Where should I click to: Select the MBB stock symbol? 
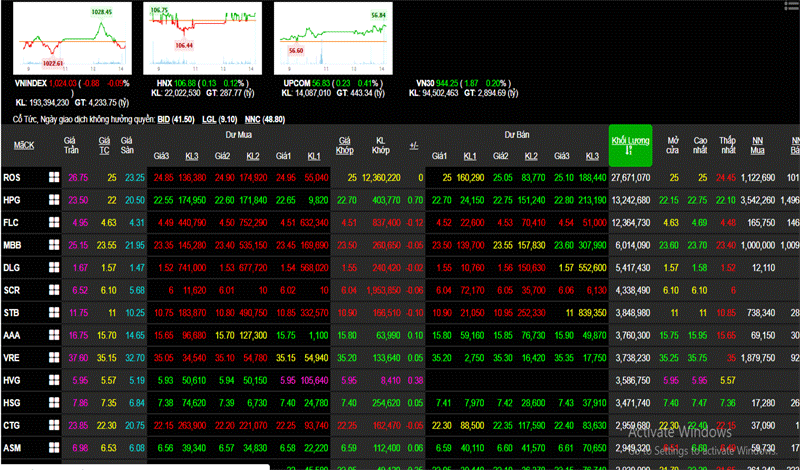[x=12, y=245]
